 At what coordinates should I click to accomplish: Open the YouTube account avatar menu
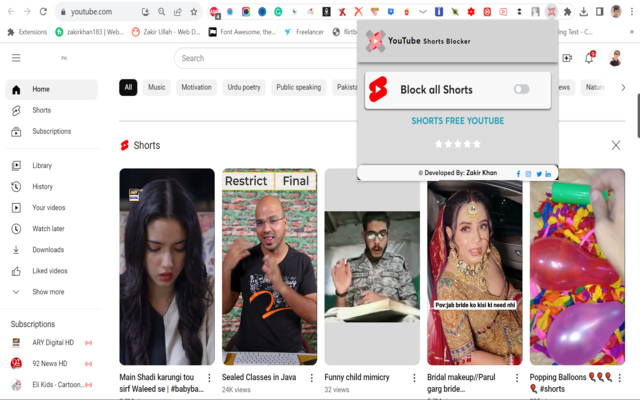click(x=615, y=58)
